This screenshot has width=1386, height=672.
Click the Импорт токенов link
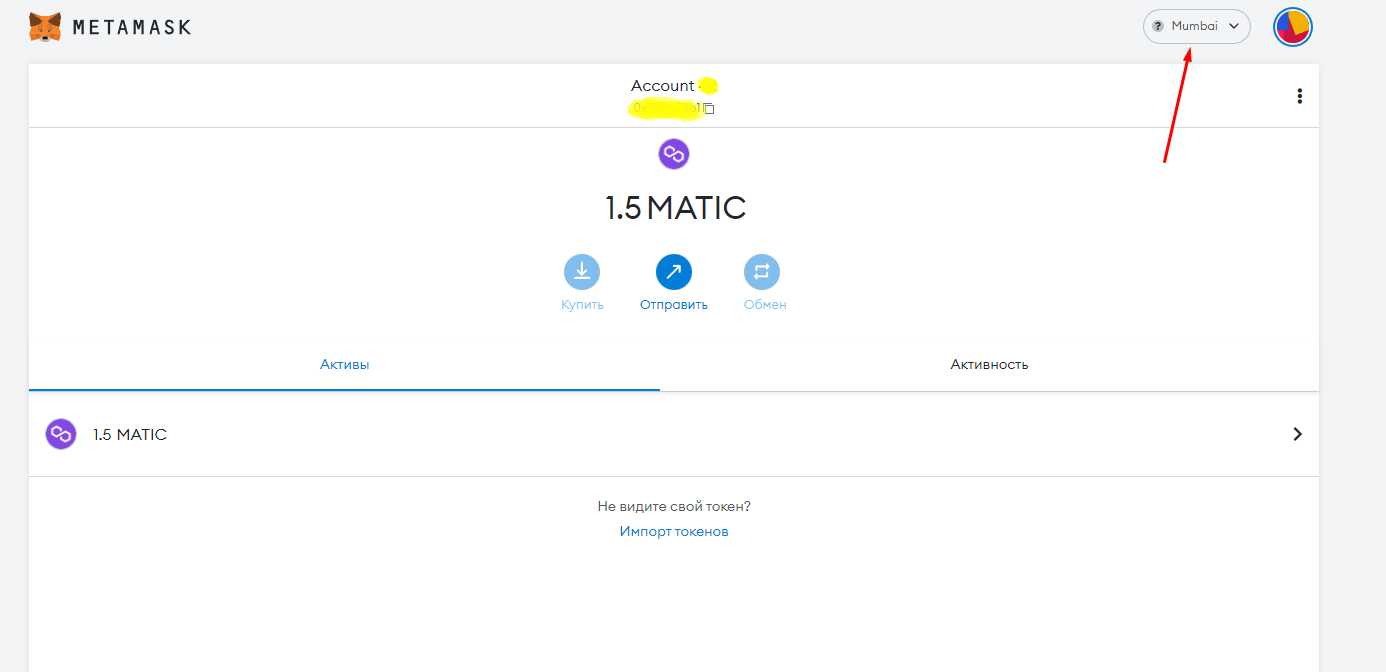[674, 531]
